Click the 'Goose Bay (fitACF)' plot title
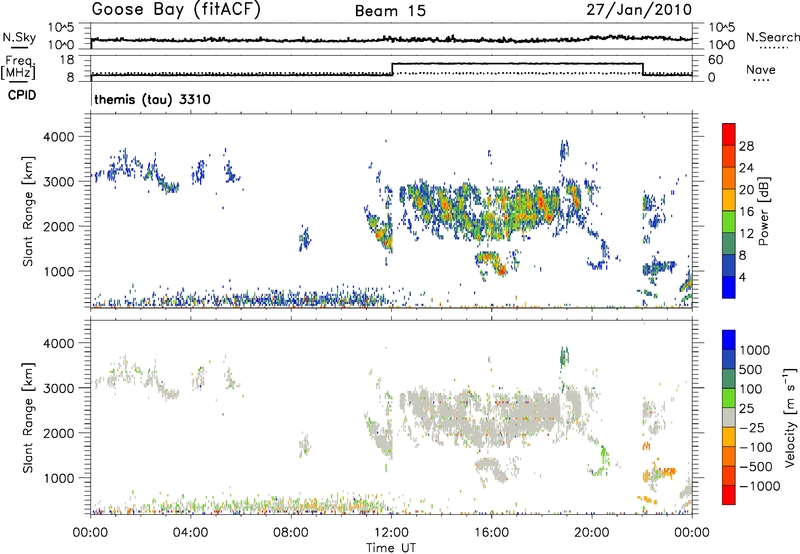 coord(176,10)
